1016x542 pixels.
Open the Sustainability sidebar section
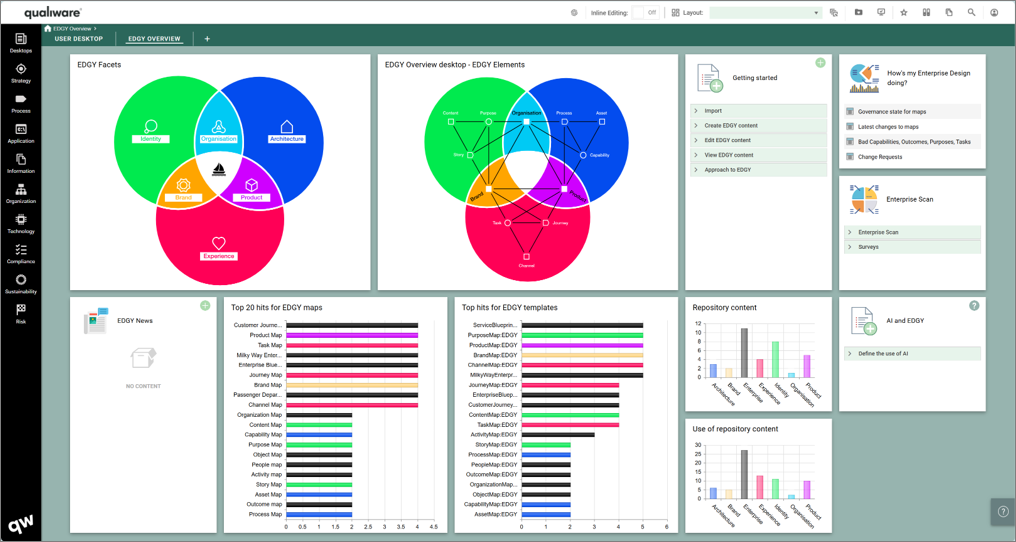coord(21,284)
